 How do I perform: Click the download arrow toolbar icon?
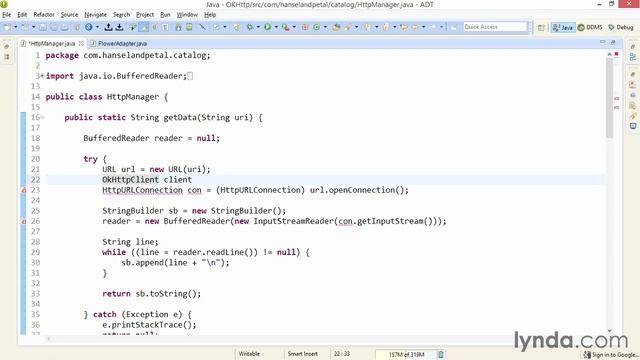pos(119,27)
